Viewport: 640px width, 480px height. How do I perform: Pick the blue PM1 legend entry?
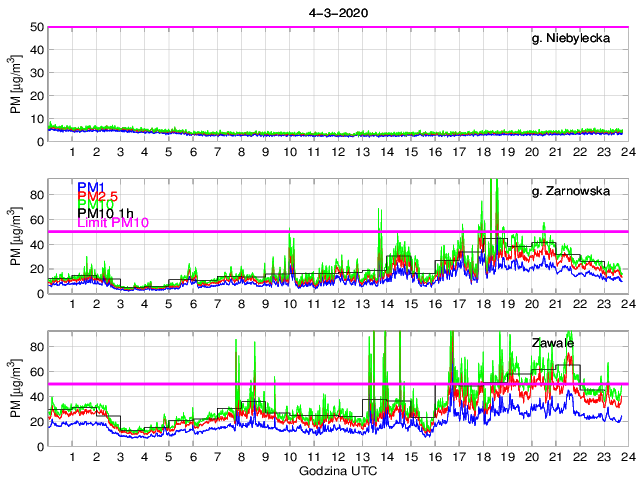(91, 187)
